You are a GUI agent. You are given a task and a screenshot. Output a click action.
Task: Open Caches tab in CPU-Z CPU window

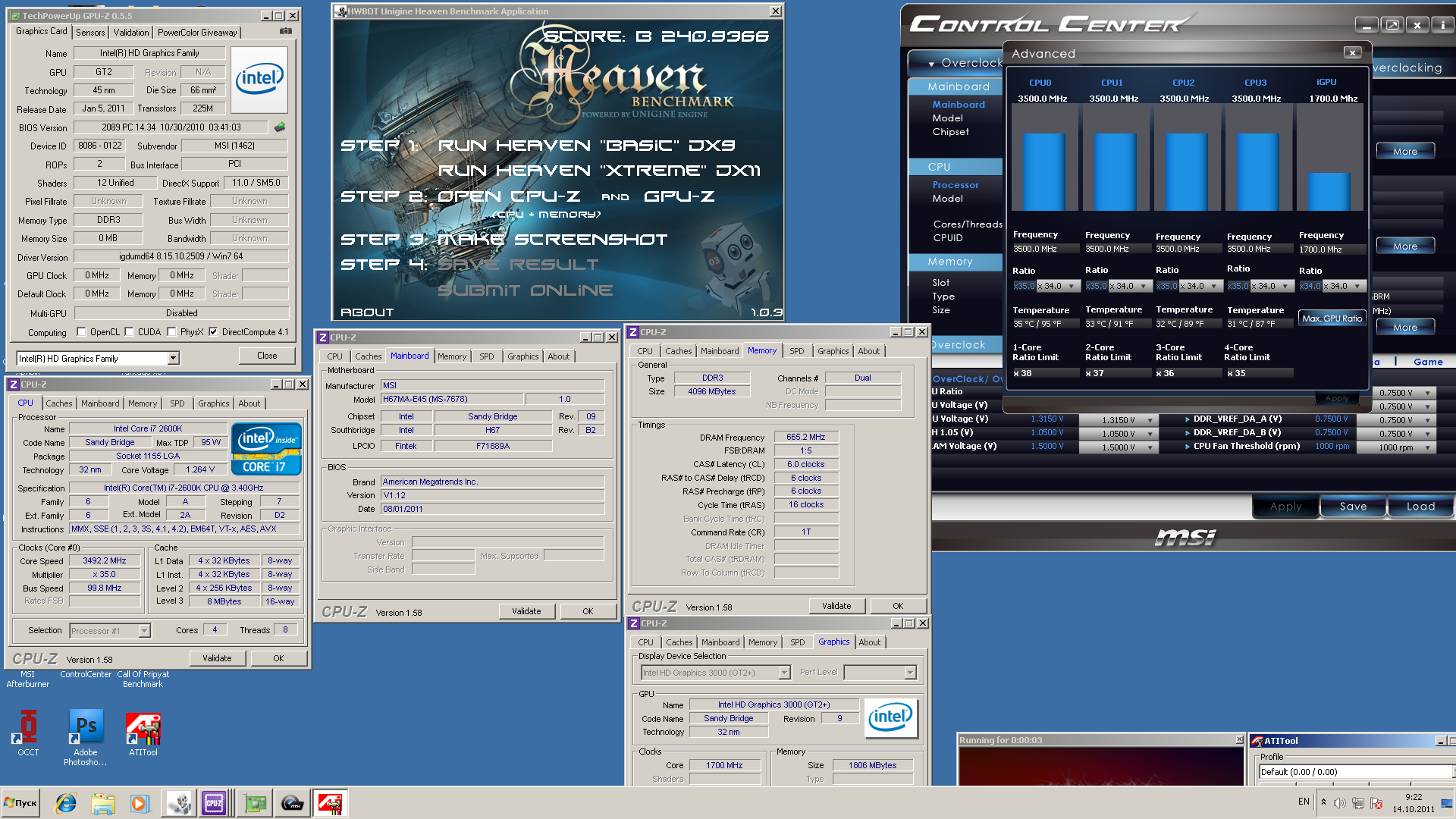point(59,403)
